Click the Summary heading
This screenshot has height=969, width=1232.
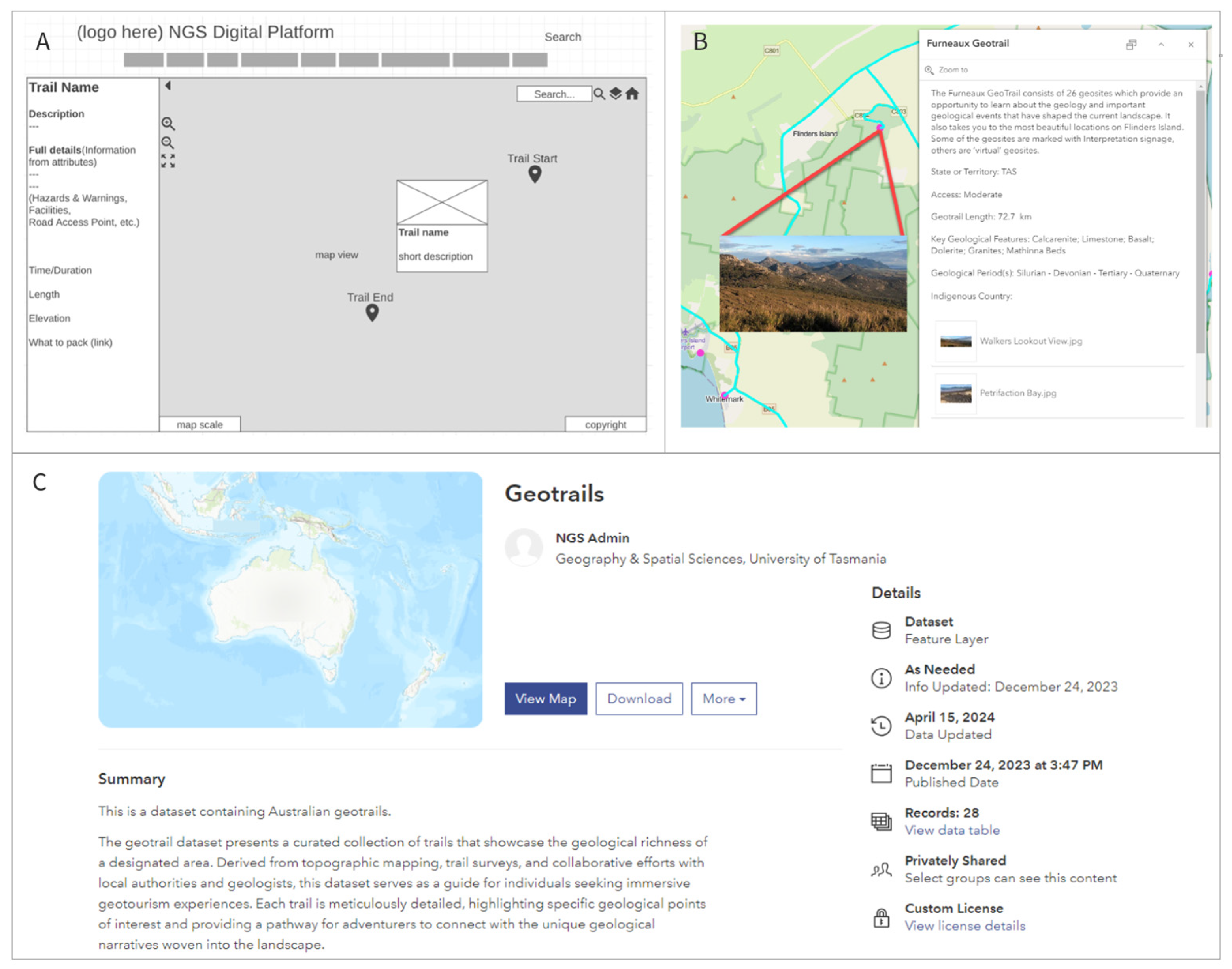click(132, 780)
